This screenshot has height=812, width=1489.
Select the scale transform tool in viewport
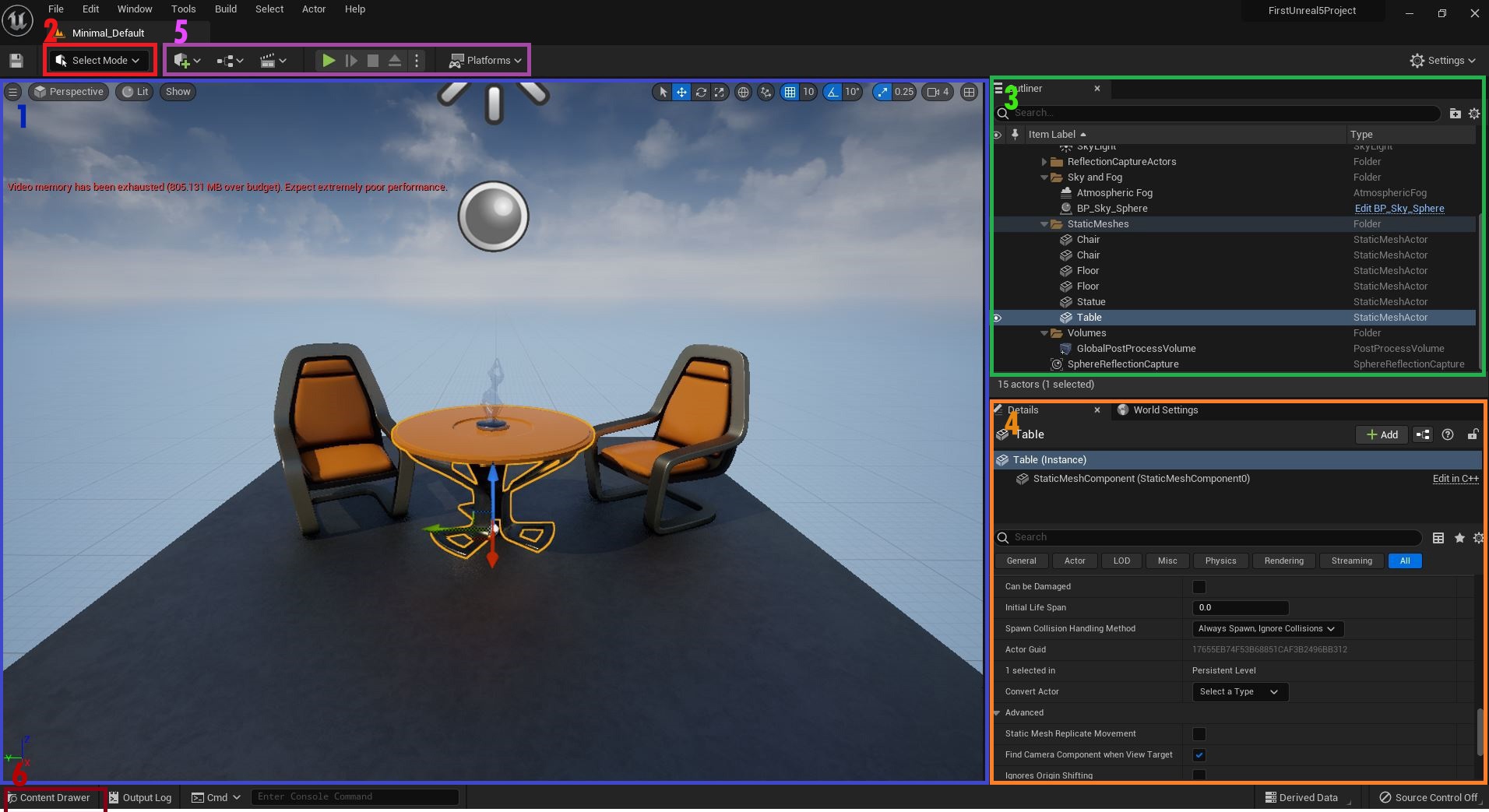[x=720, y=92]
